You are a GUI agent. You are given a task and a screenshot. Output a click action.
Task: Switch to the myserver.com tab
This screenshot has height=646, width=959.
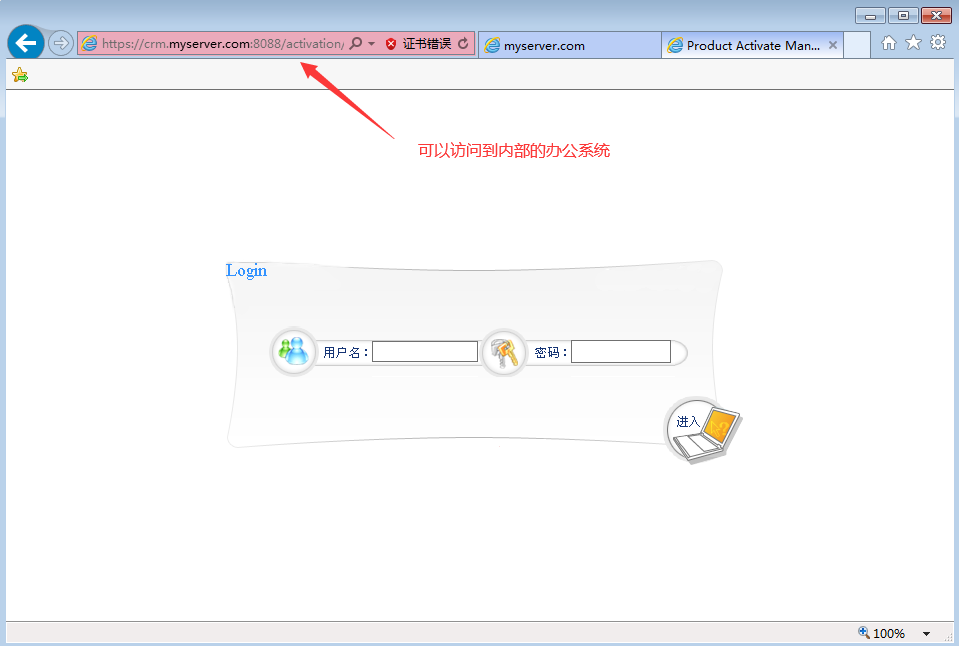pos(568,45)
